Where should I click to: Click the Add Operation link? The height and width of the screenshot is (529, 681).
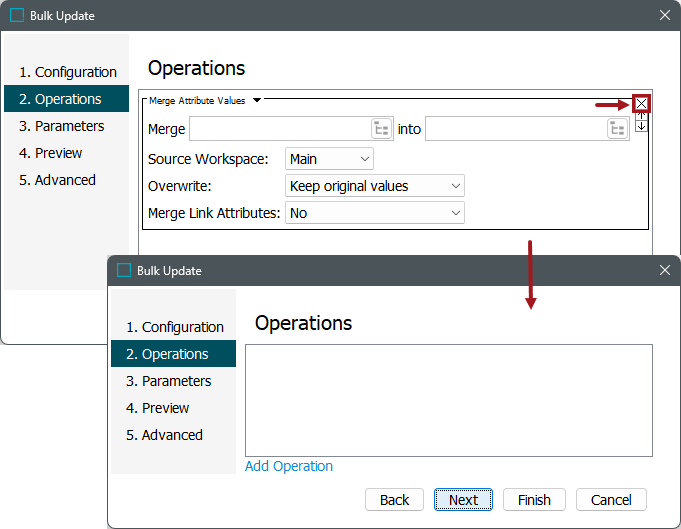tap(289, 466)
